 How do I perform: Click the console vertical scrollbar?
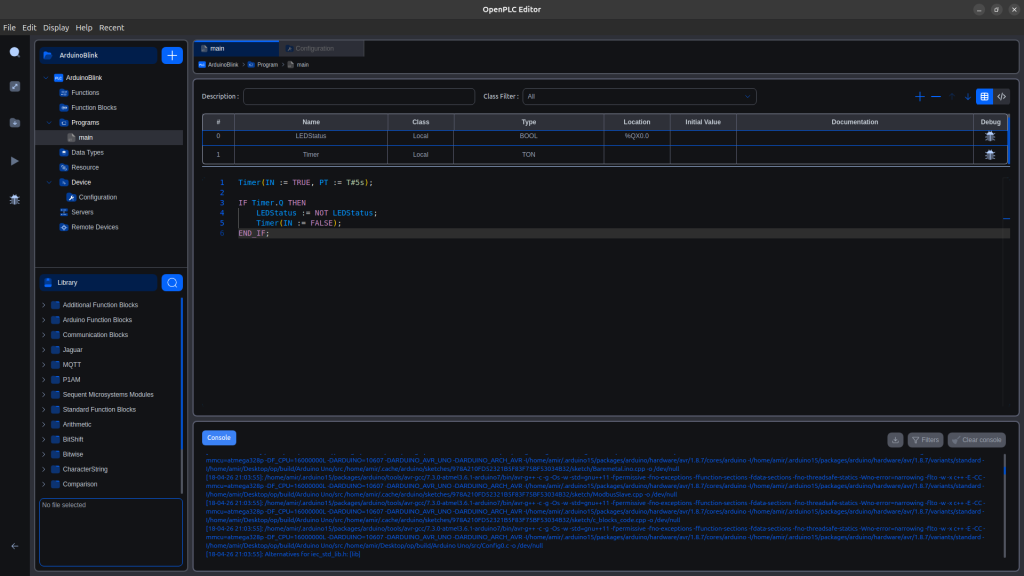click(1004, 506)
